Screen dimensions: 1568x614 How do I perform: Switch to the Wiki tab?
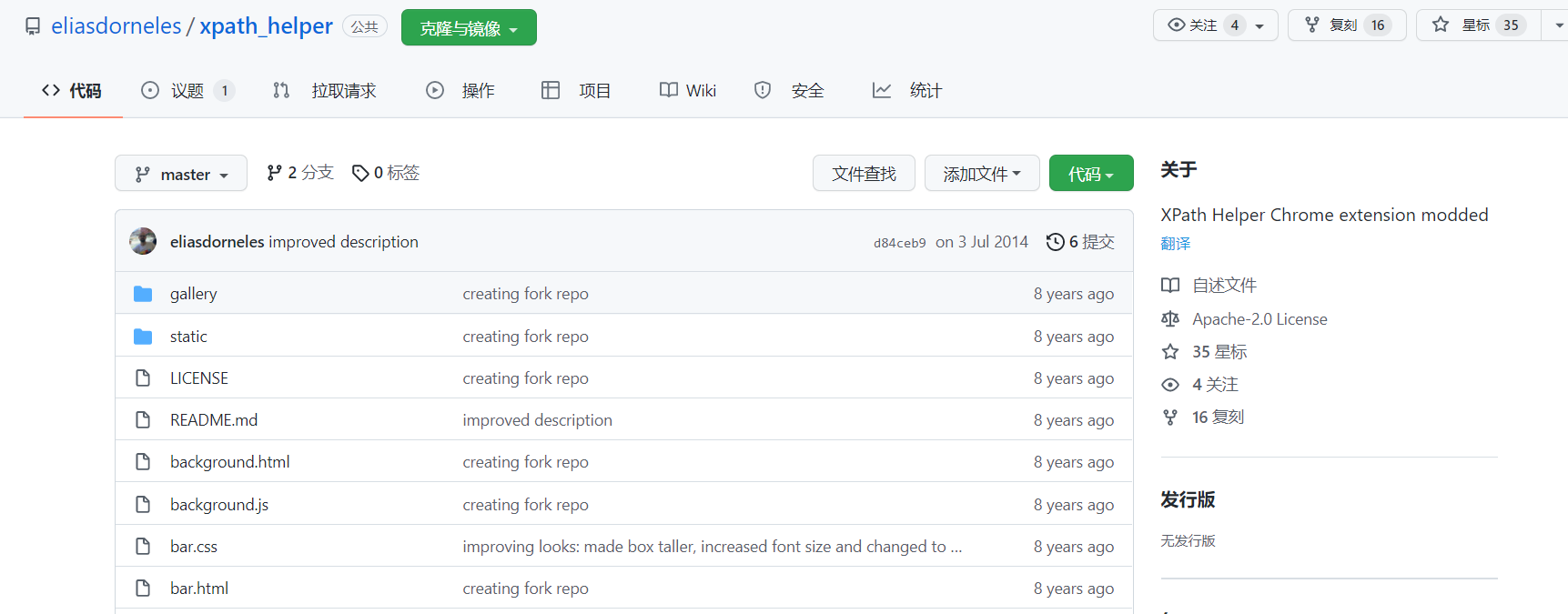(688, 91)
